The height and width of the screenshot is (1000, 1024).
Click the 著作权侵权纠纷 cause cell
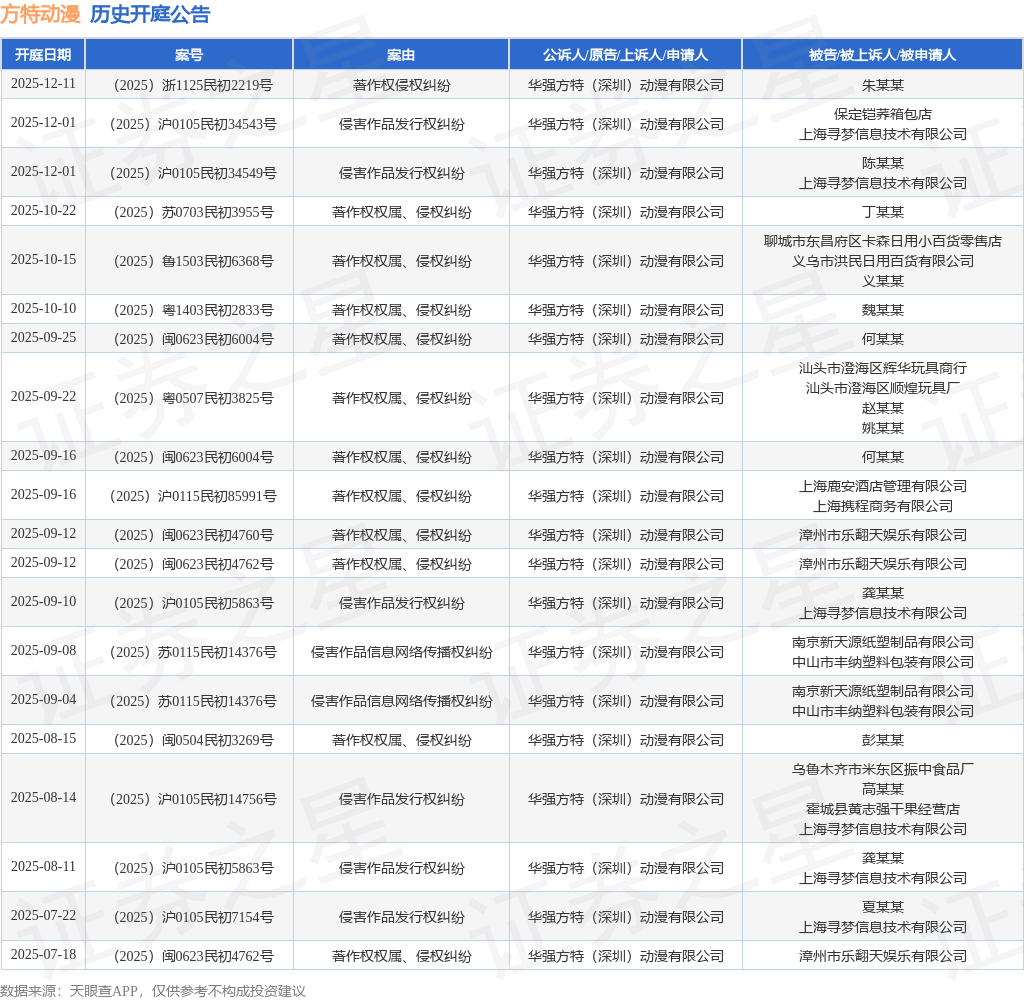(401, 85)
